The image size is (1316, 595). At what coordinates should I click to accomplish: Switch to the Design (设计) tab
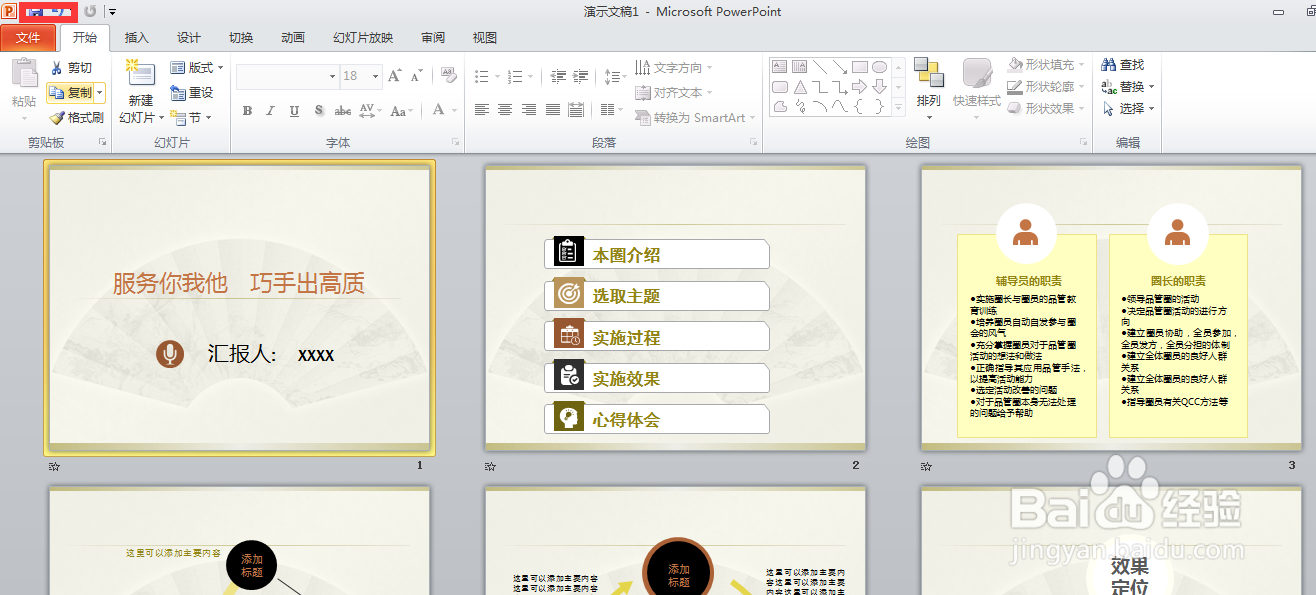[x=189, y=38]
